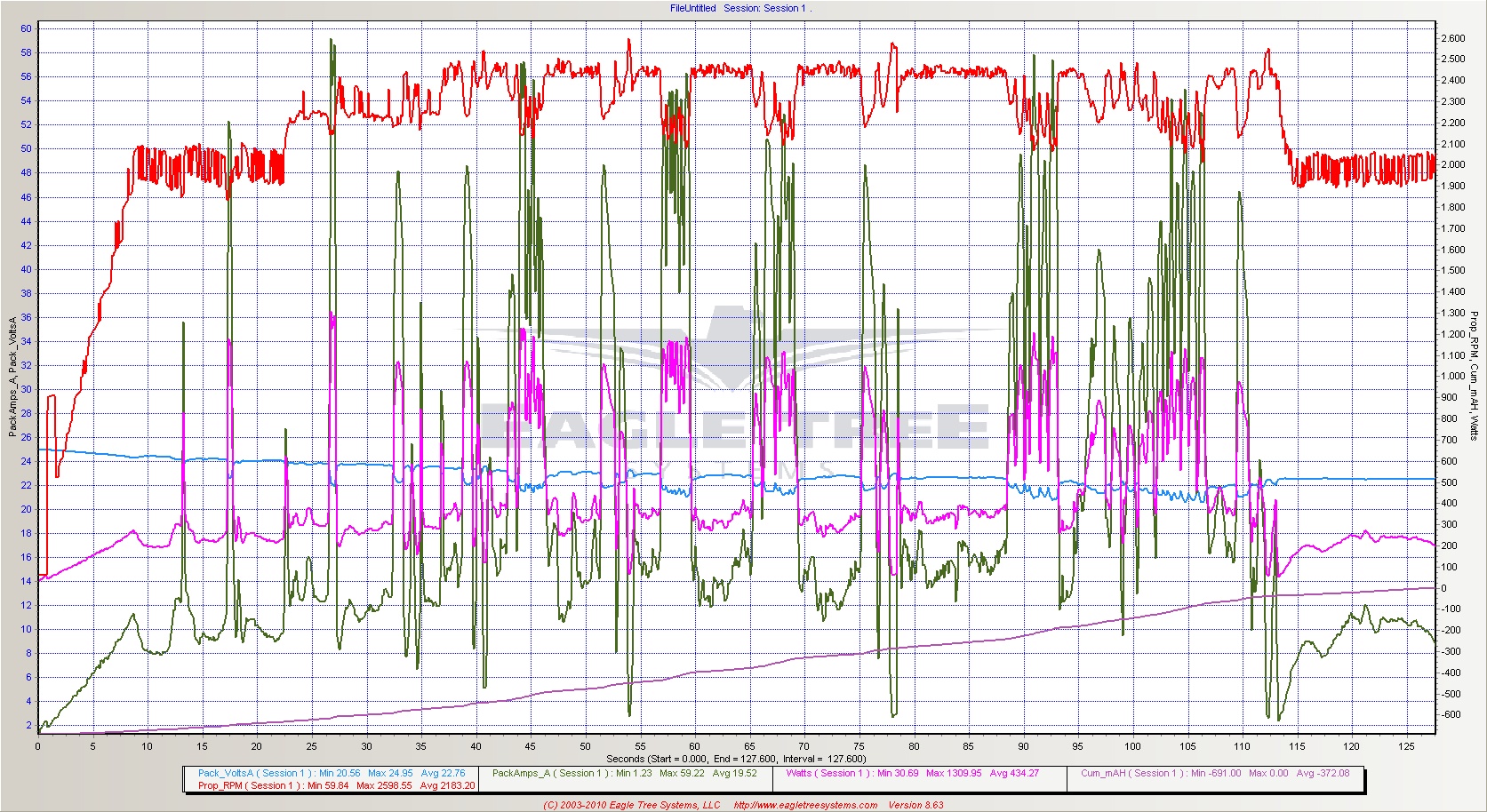The width and height of the screenshot is (1487, 812).
Task: Click the 24 tick on left axis
Action: click(26, 462)
